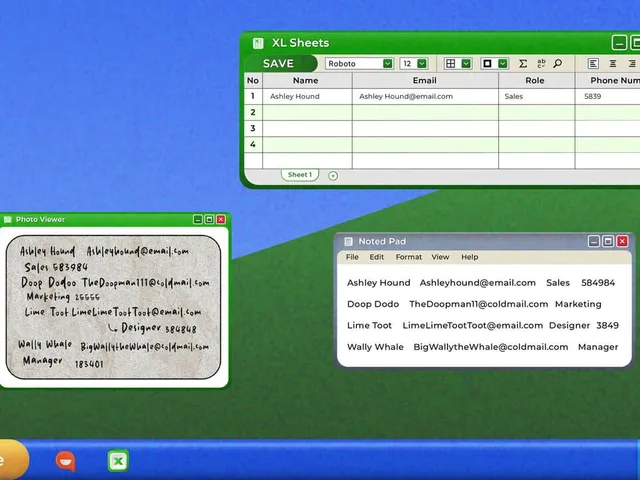Click the align left icon
This screenshot has height=480, width=640.
tap(593, 63)
